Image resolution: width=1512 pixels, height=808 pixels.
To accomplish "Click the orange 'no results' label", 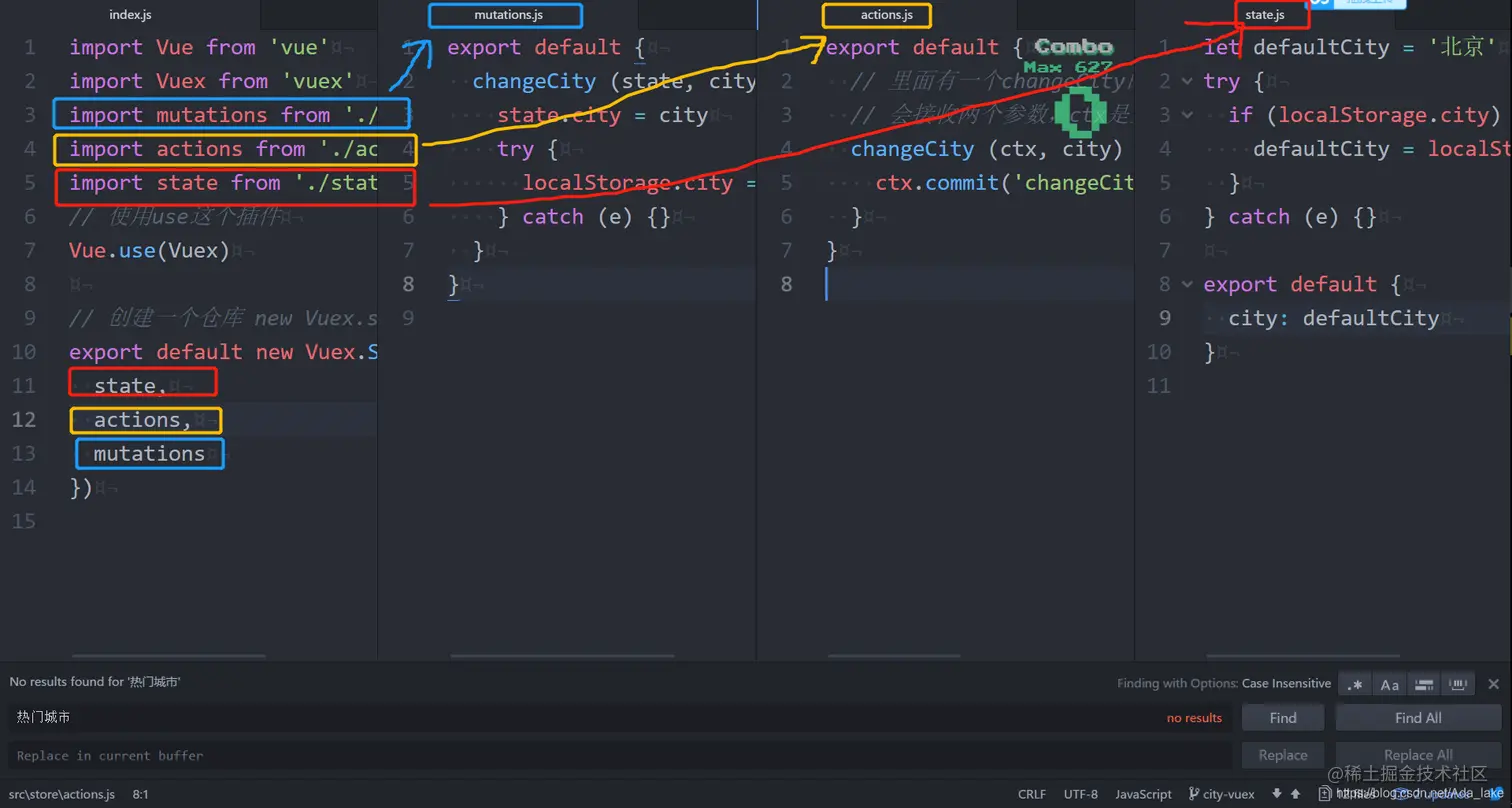I will pyautogui.click(x=1194, y=718).
